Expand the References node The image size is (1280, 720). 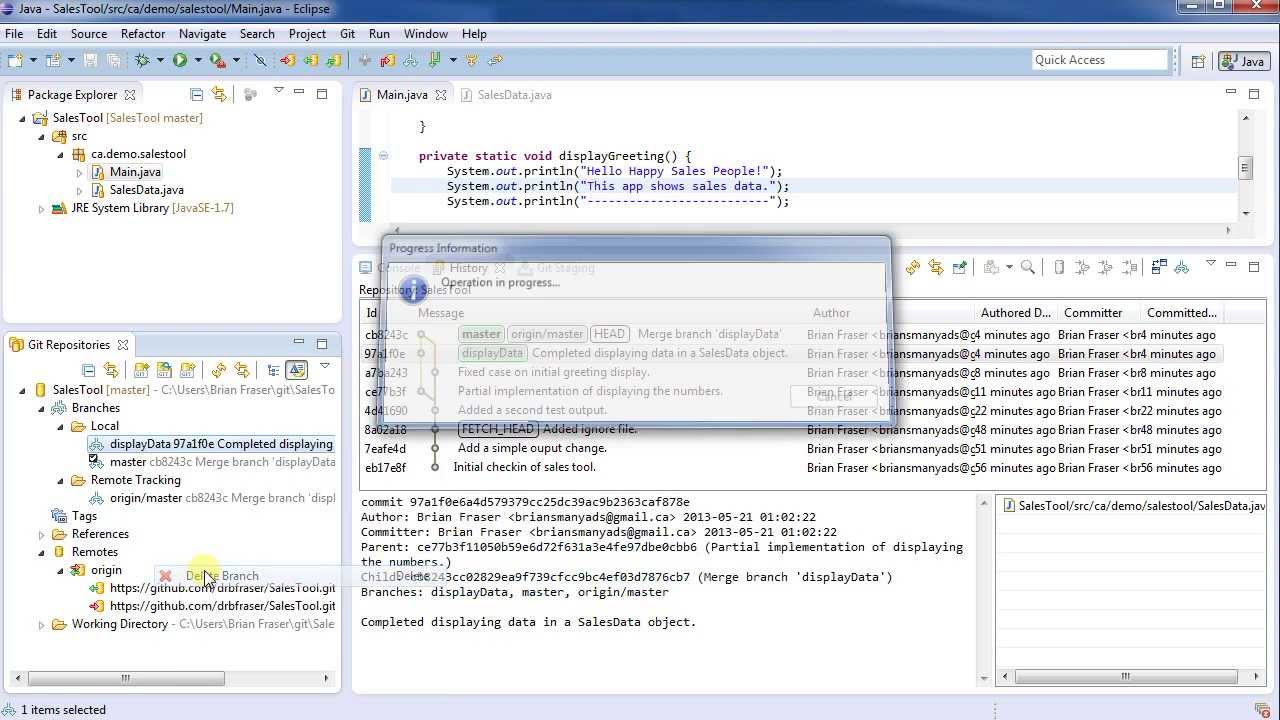point(42,534)
